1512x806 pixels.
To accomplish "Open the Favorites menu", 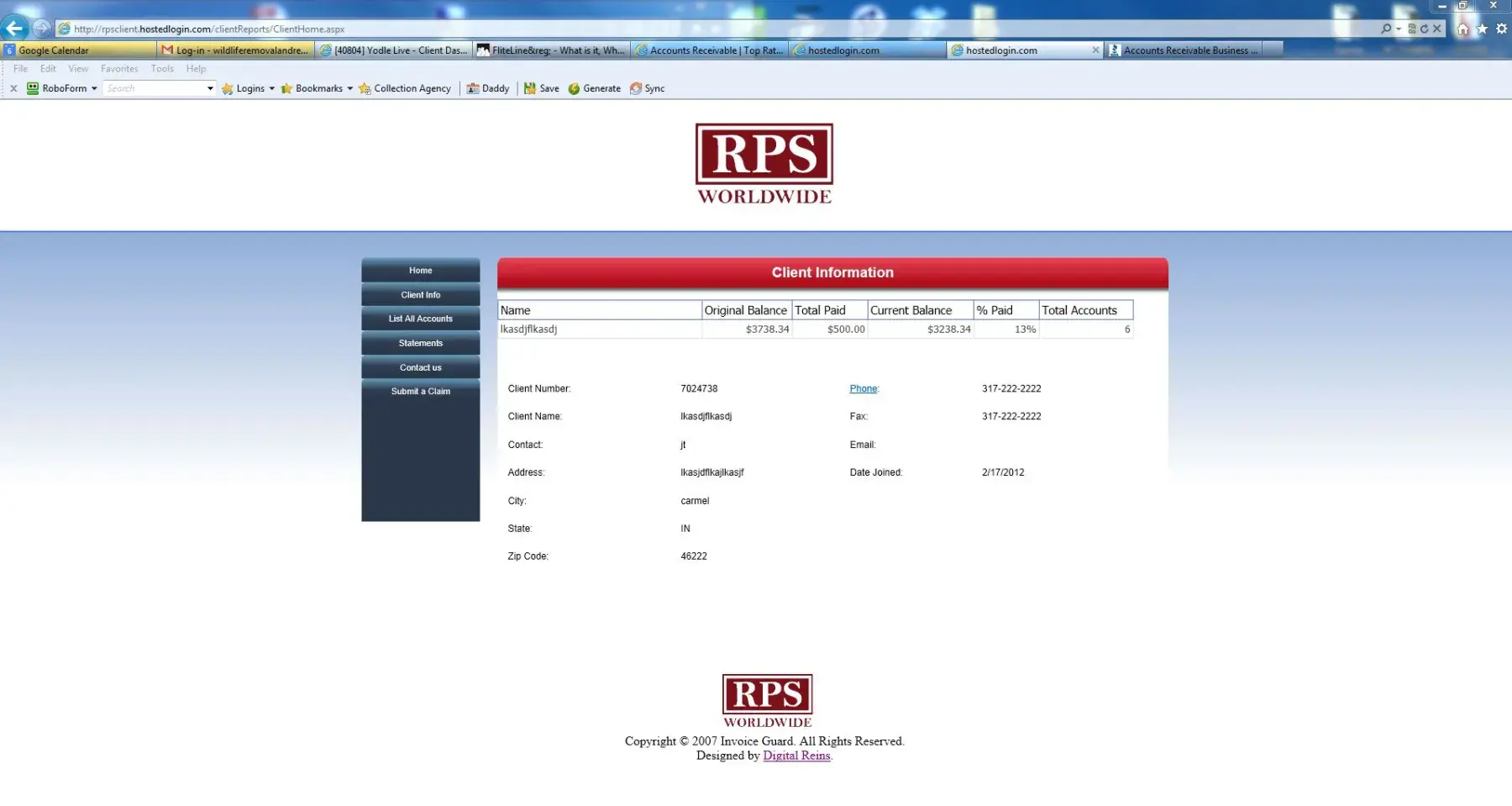I will point(118,69).
